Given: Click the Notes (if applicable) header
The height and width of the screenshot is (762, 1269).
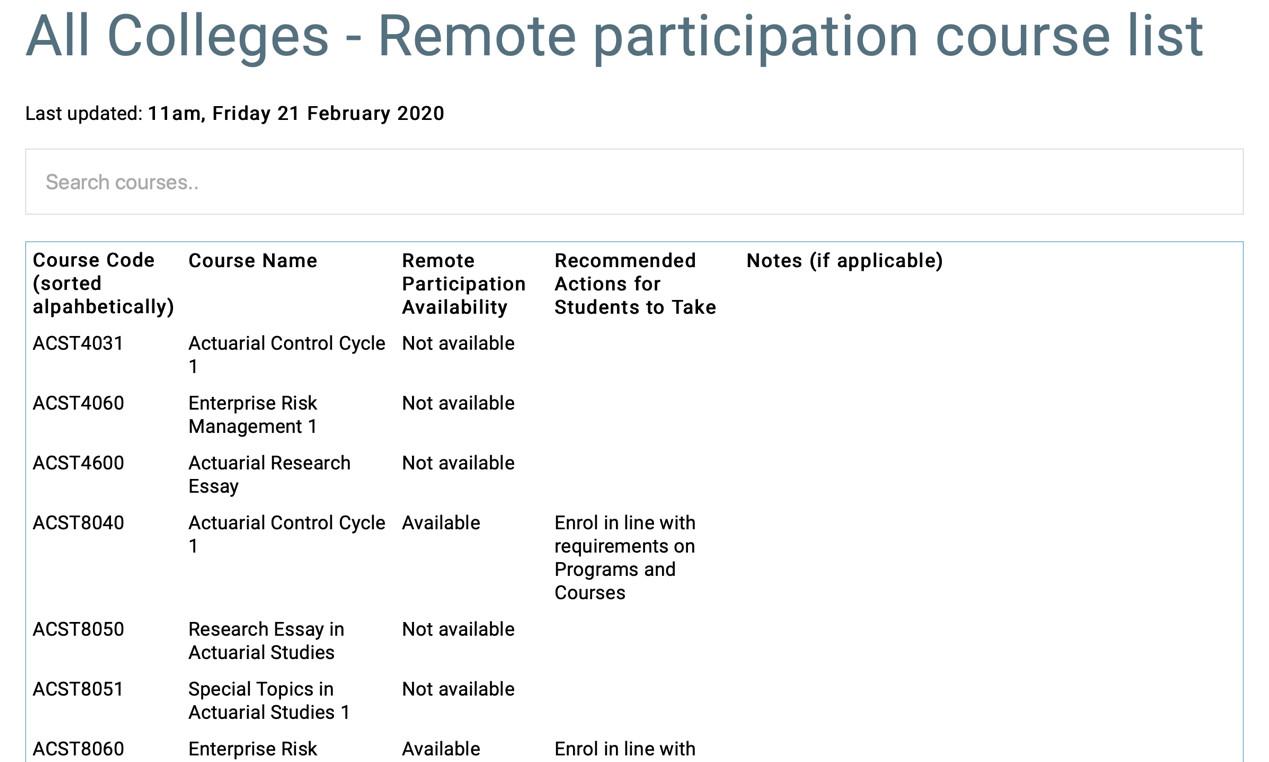Looking at the screenshot, I should point(844,261).
